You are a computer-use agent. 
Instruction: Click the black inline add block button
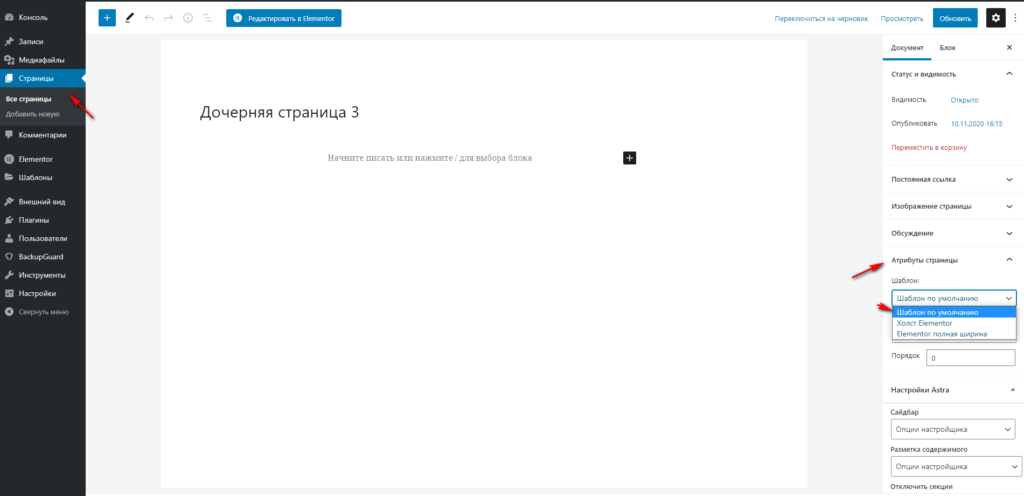tap(629, 158)
